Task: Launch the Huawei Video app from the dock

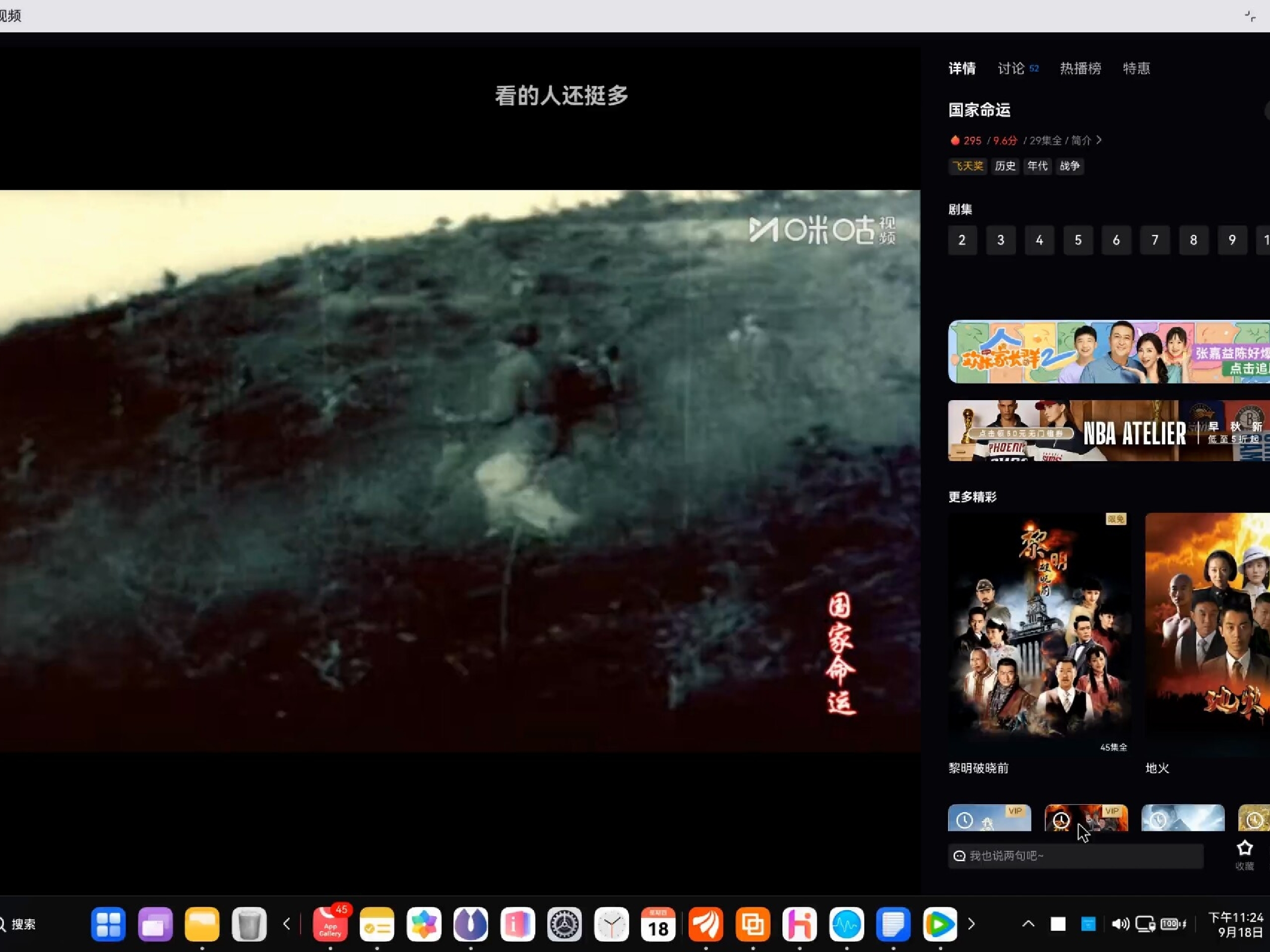Action: [940, 924]
